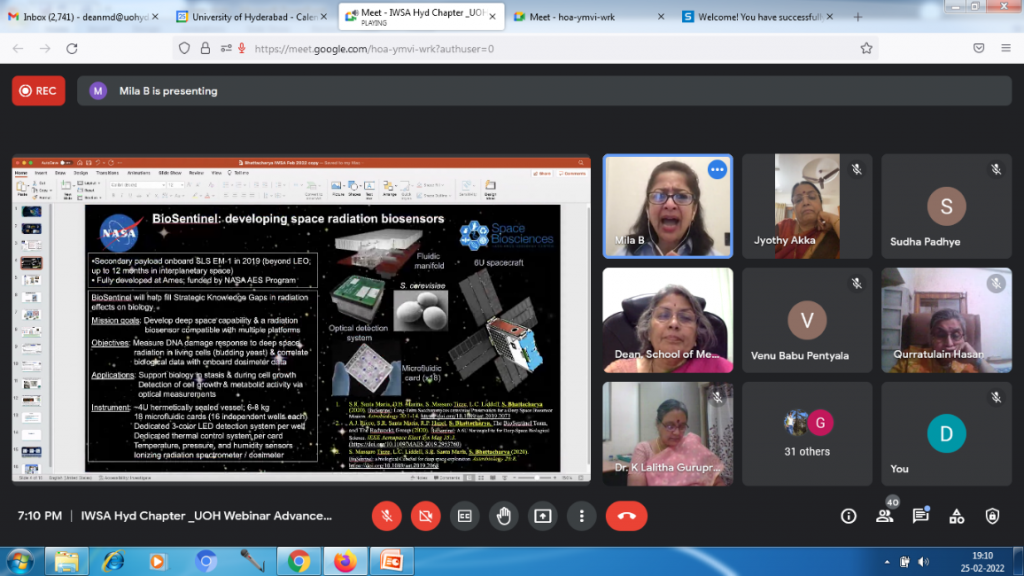Open Mila B's tile options menu

click(x=716, y=170)
